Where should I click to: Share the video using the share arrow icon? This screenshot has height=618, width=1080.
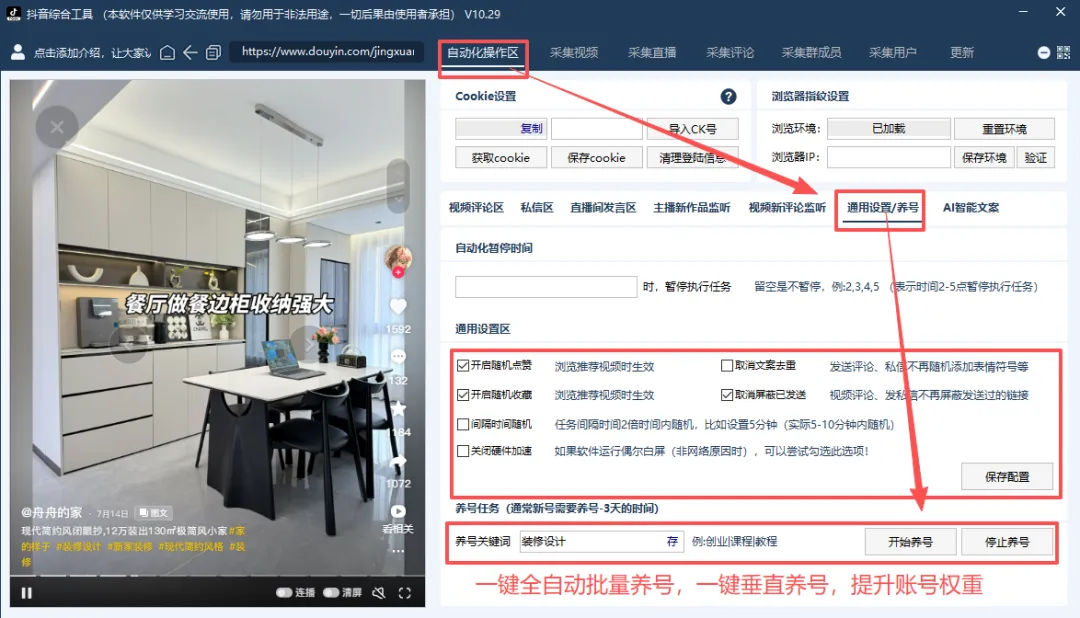coord(398,459)
